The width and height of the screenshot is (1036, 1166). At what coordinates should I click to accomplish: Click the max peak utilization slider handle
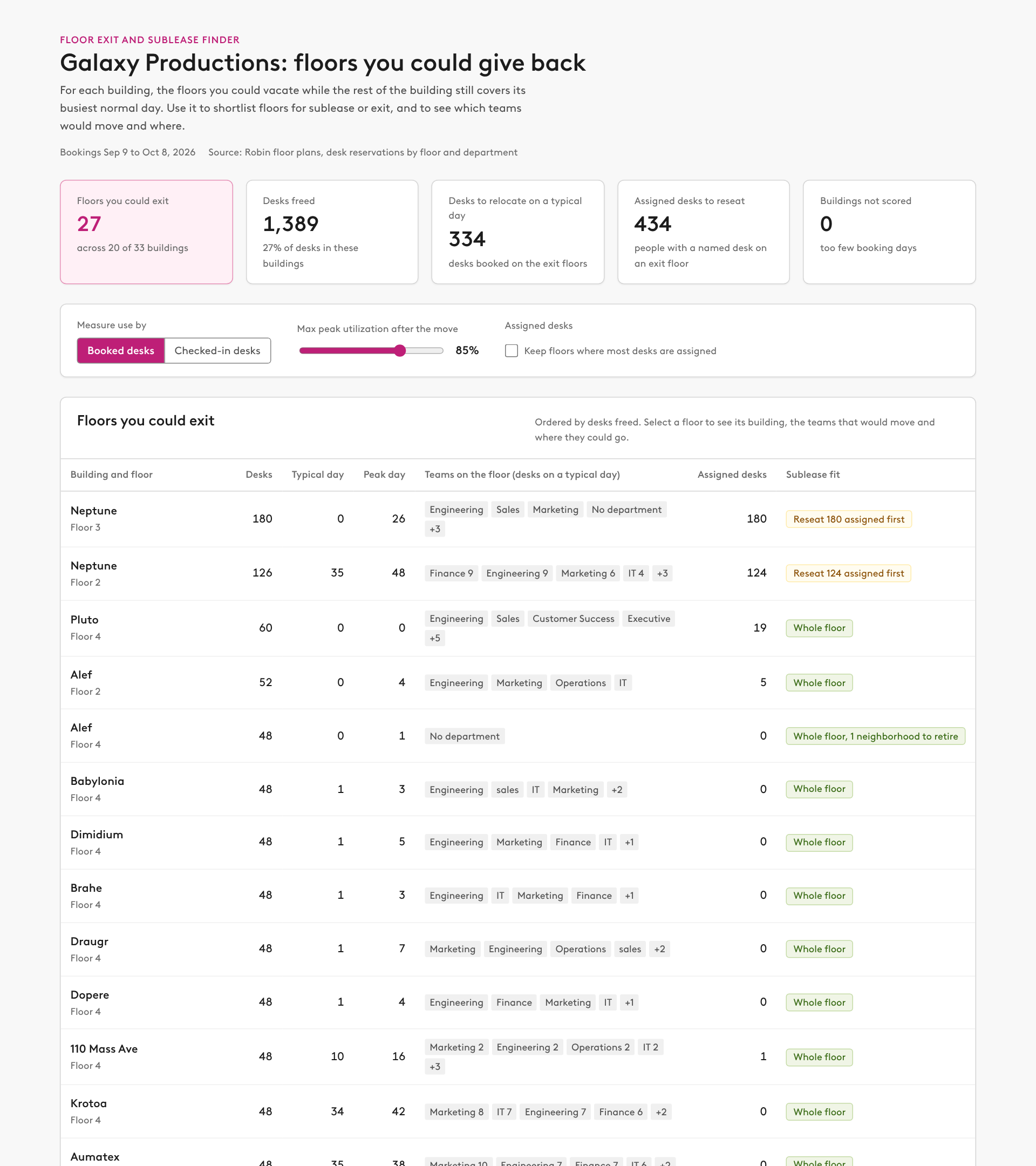coord(400,350)
